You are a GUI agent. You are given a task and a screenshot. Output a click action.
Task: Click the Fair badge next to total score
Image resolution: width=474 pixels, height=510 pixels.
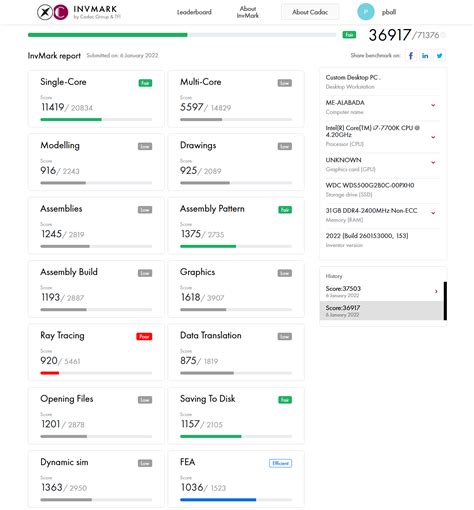click(x=349, y=35)
